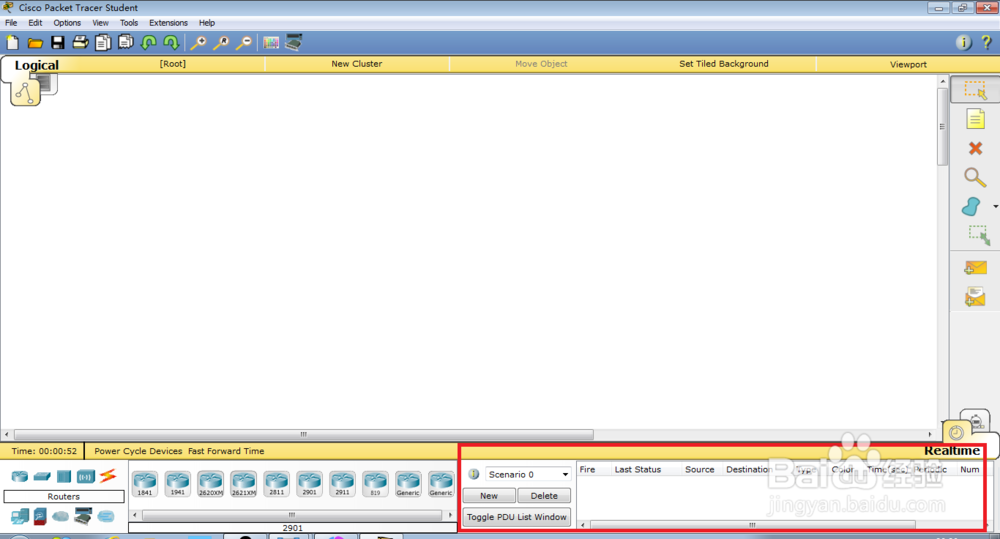Select the Select tool in right panel
Screen dimensions: 1000x539
coord(974,90)
